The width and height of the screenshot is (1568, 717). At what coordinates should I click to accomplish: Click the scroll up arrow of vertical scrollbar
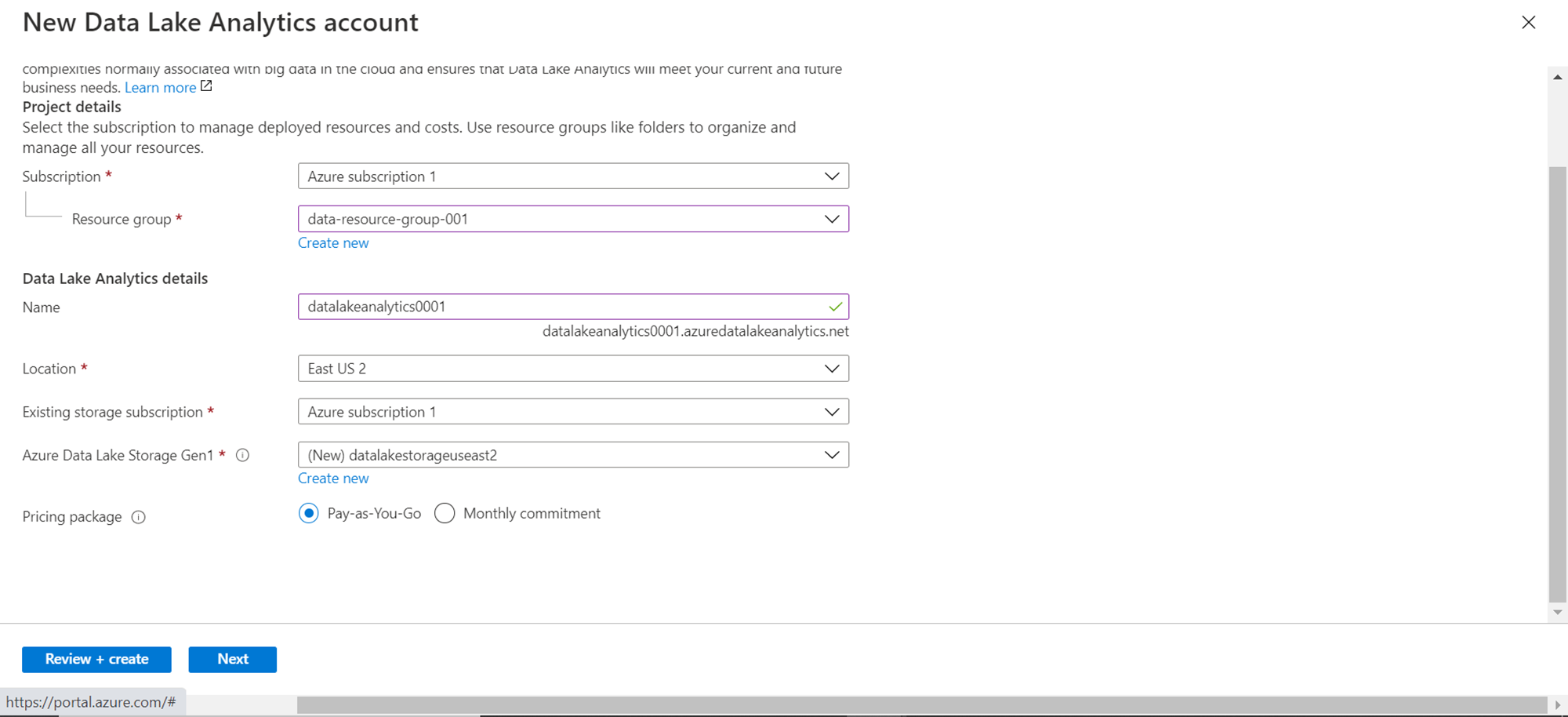pyautogui.click(x=1558, y=77)
